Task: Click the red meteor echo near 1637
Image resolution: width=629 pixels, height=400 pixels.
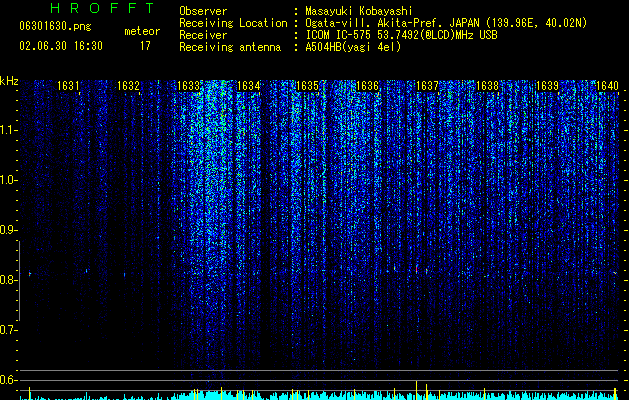Action: [x=416, y=270]
